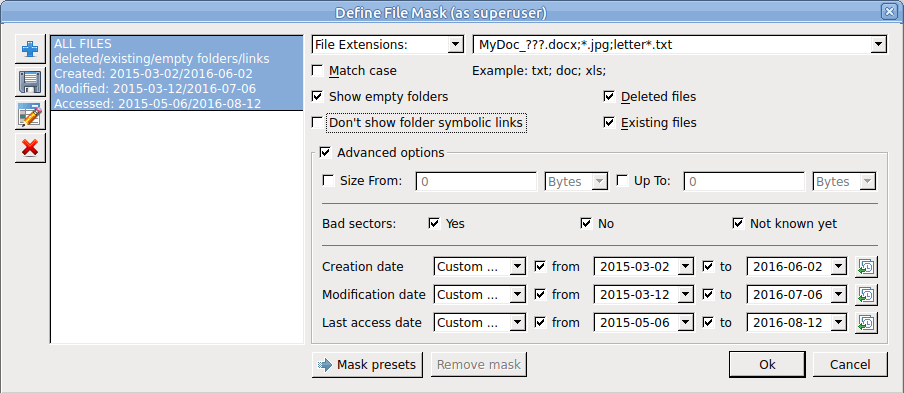Open the 2015-05-06 access from date picker
The height and width of the screenshot is (393, 904).
[x=685, y=323]
